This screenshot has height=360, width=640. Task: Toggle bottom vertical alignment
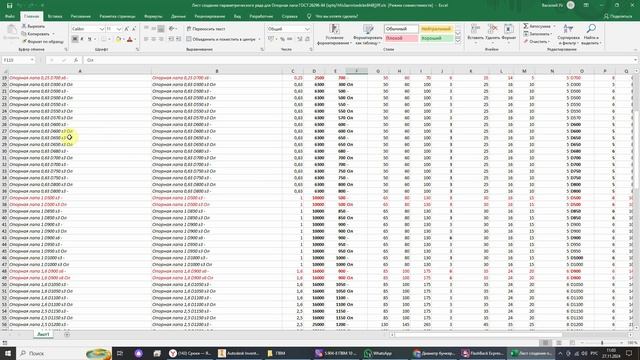tap(161, 29)
